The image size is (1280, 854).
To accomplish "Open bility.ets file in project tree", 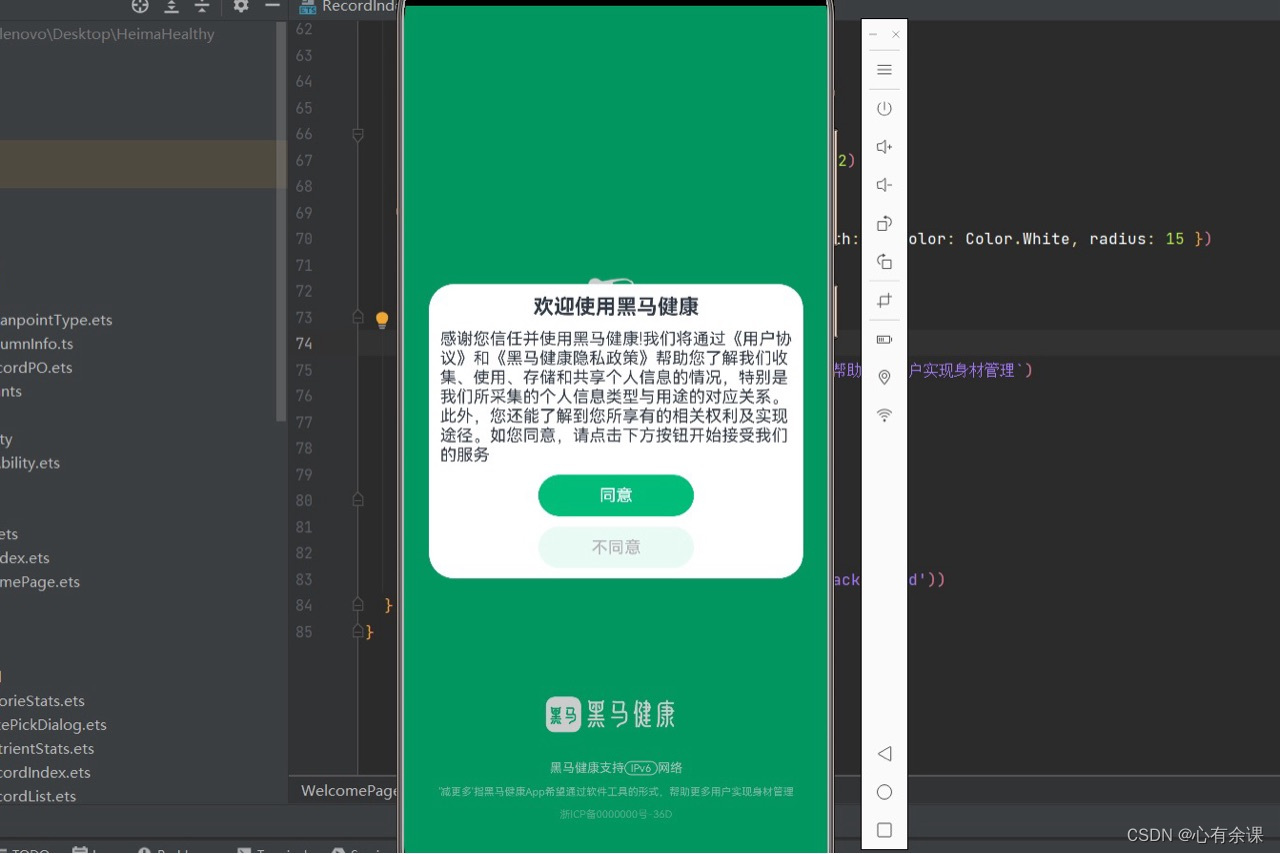I will [30, 463].
